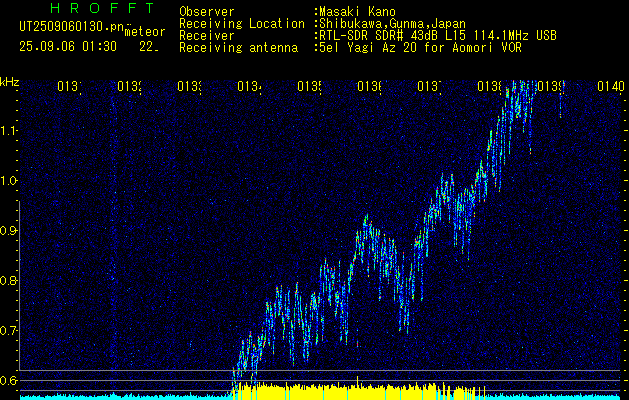
Task: Click the Observer label
Action: tap(207, 12)
